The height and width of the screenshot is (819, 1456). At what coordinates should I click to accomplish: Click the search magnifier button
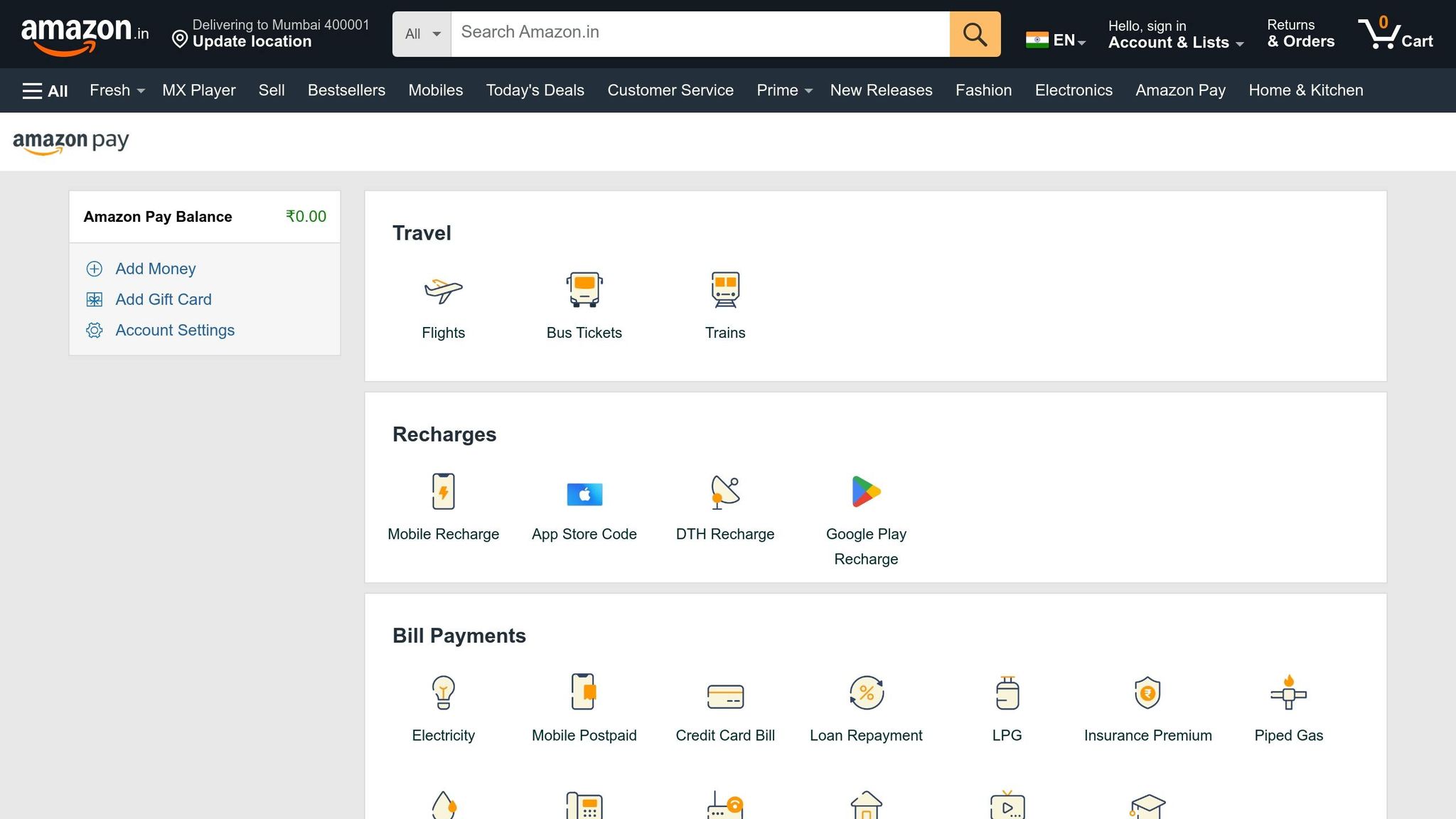974,33
